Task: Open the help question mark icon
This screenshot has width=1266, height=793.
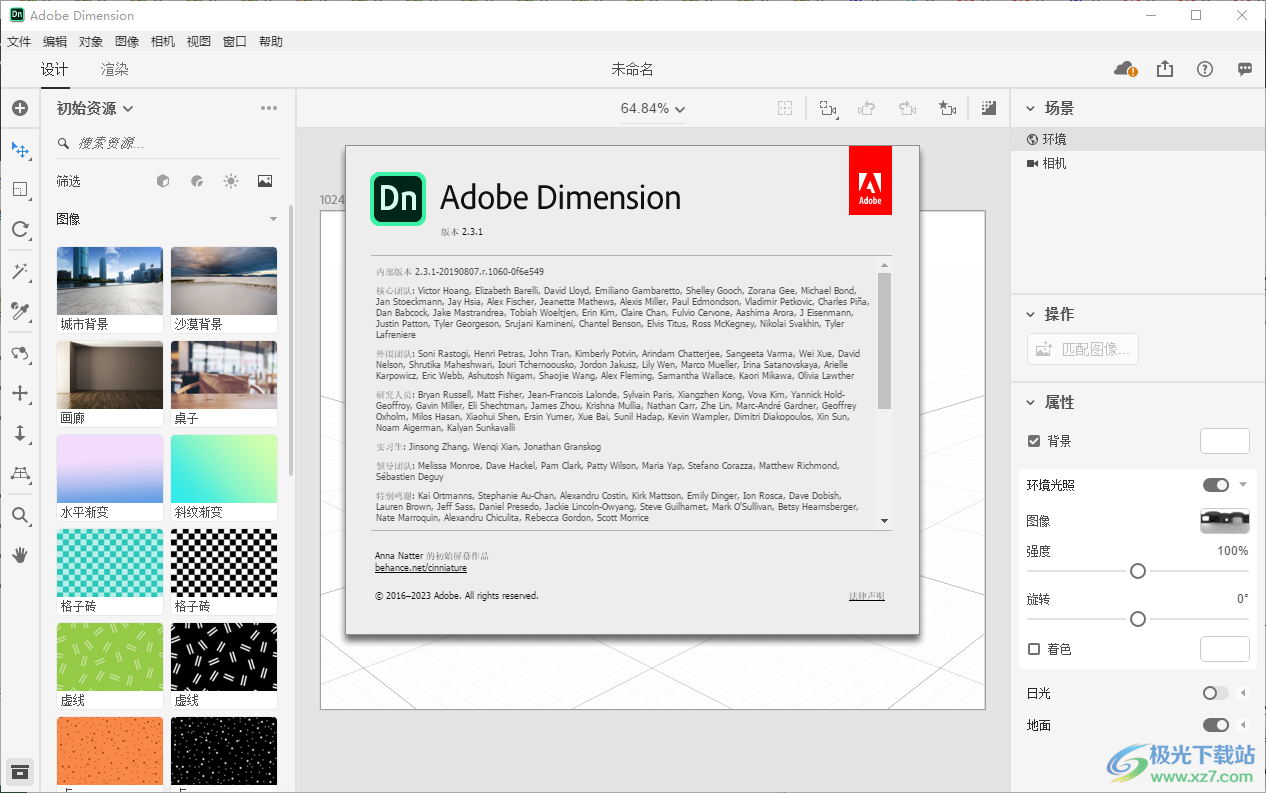Action: pos(1205,69)
